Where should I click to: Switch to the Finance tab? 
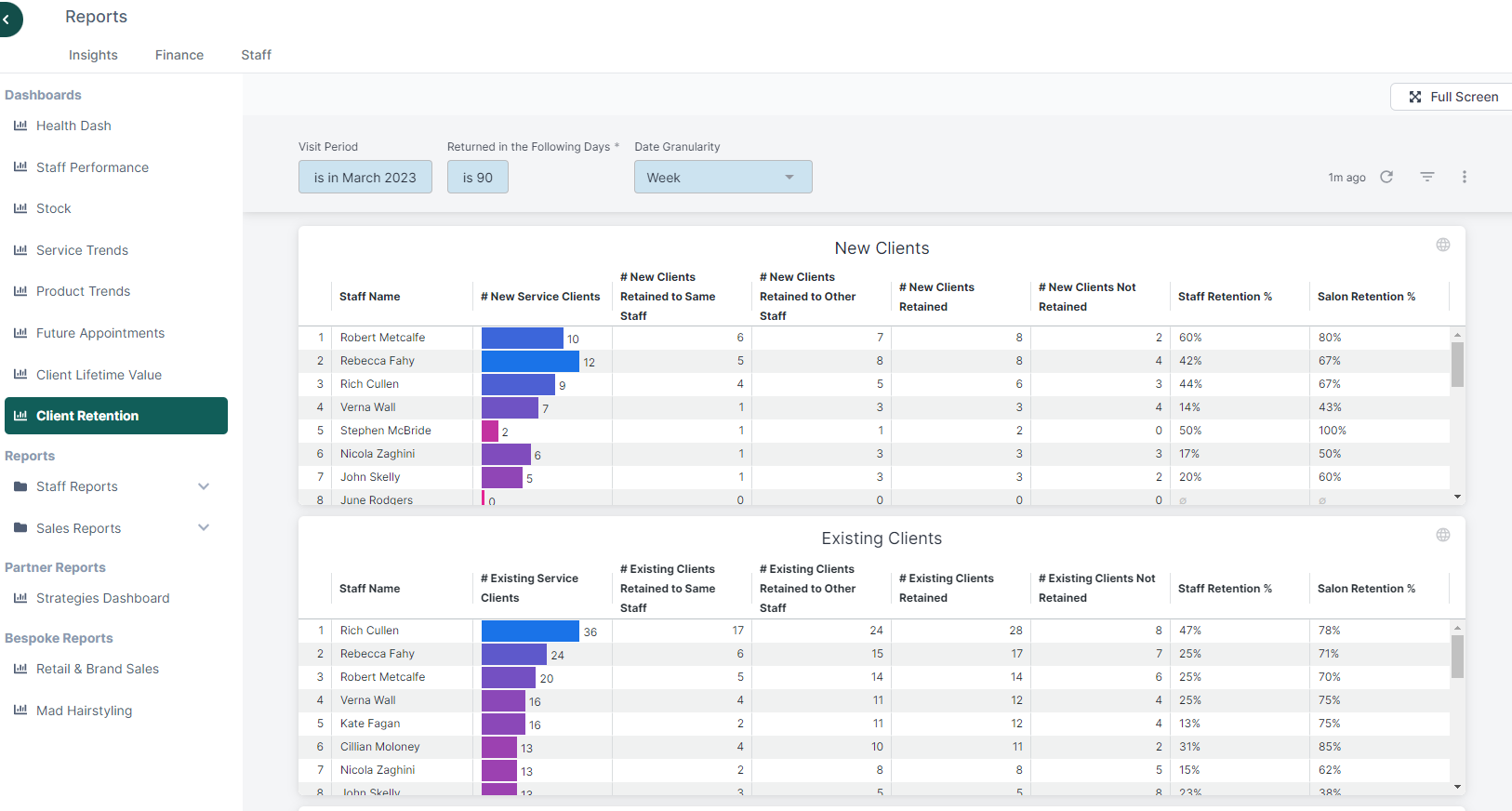pyautogui.click(x=179, y=55)
